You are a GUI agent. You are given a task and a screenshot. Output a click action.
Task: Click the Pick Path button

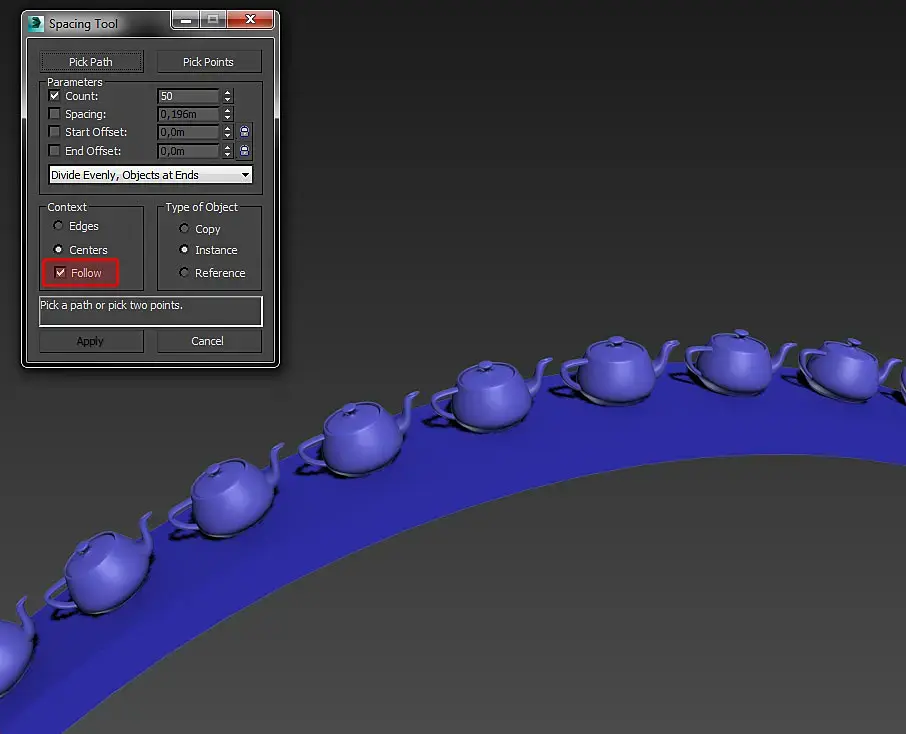[91, 62]
